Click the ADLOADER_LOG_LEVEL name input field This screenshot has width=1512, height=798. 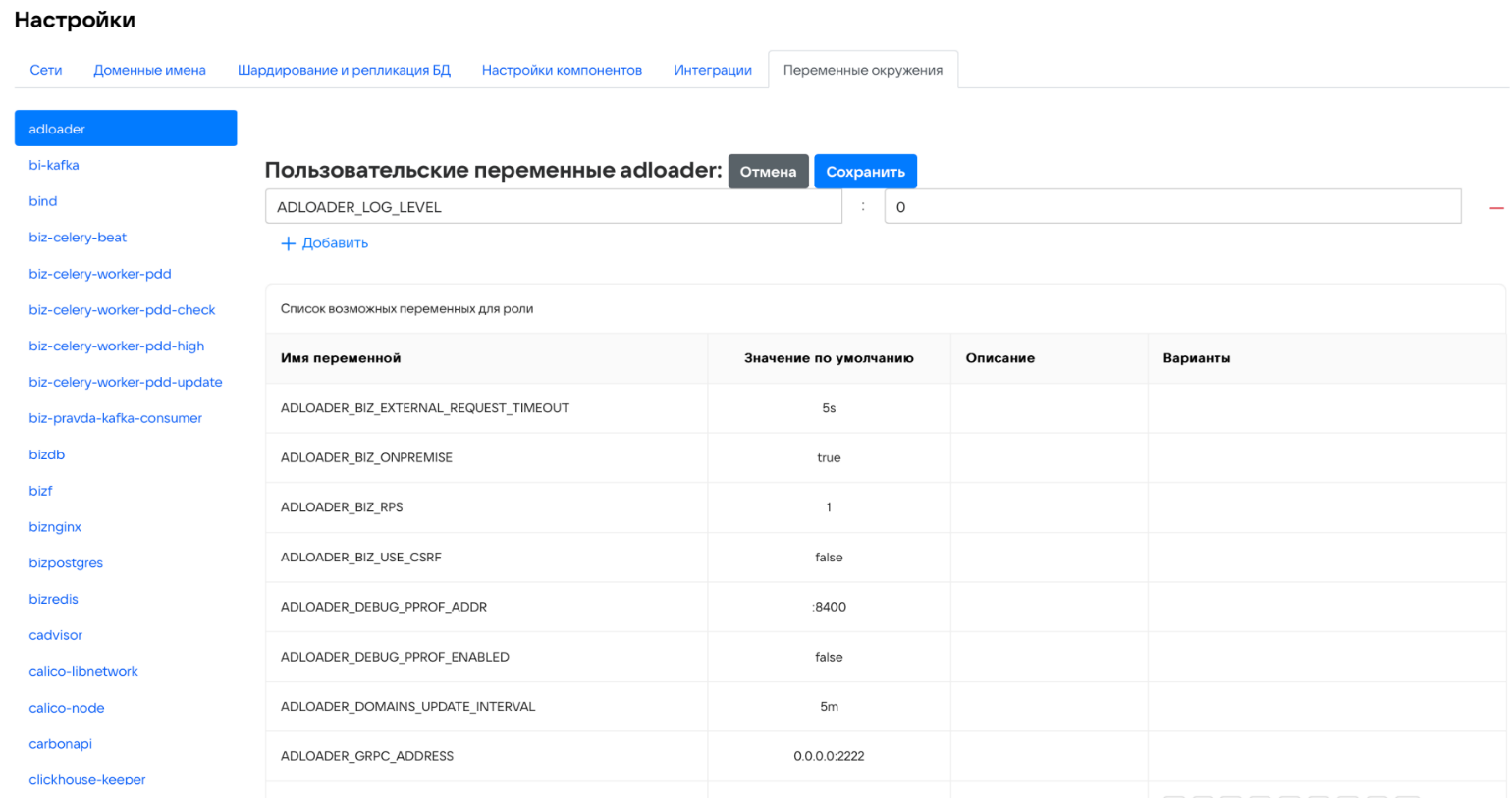[x=553, y=207]
